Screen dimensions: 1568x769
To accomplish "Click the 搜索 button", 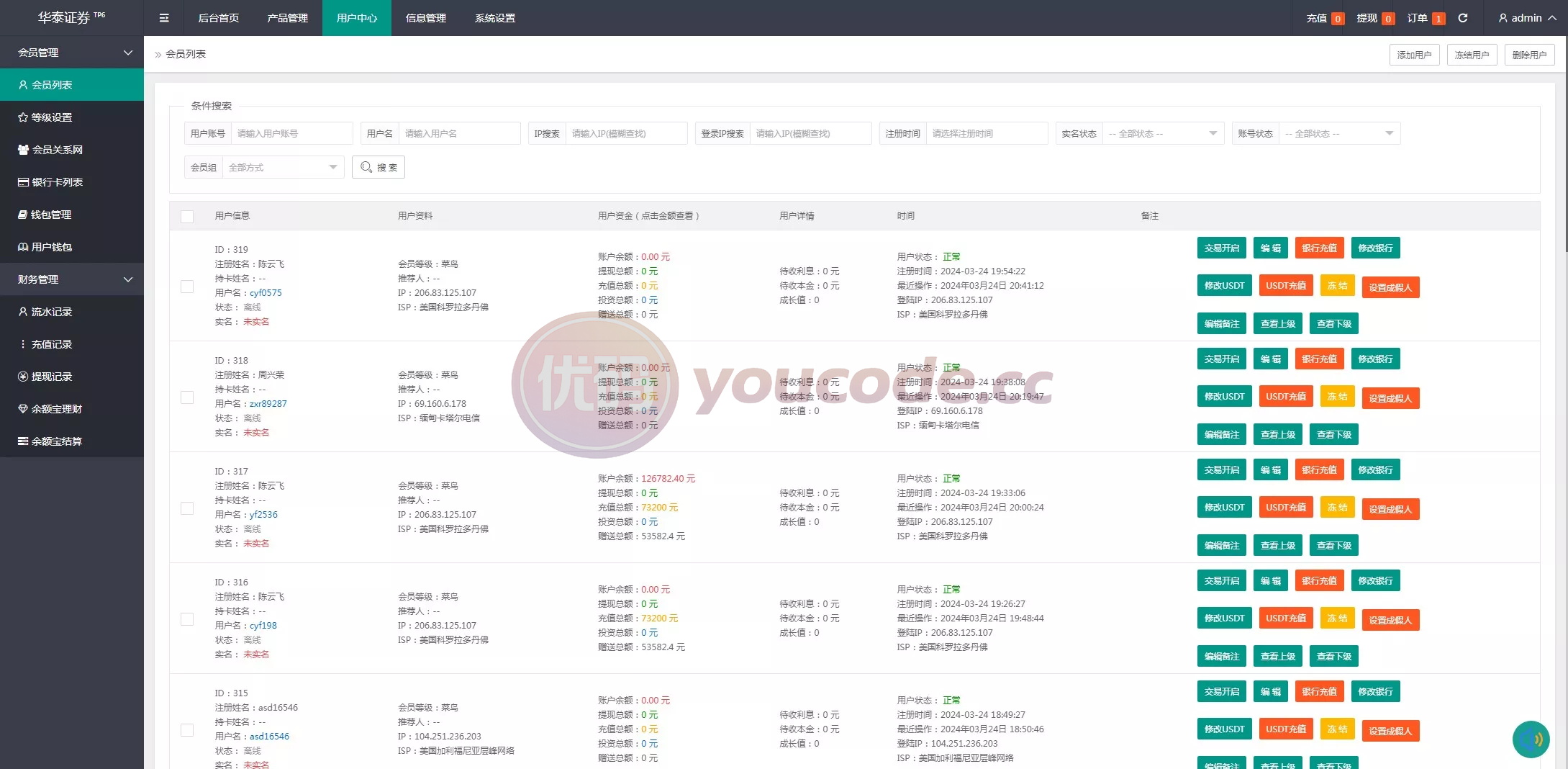I will 379,167.
